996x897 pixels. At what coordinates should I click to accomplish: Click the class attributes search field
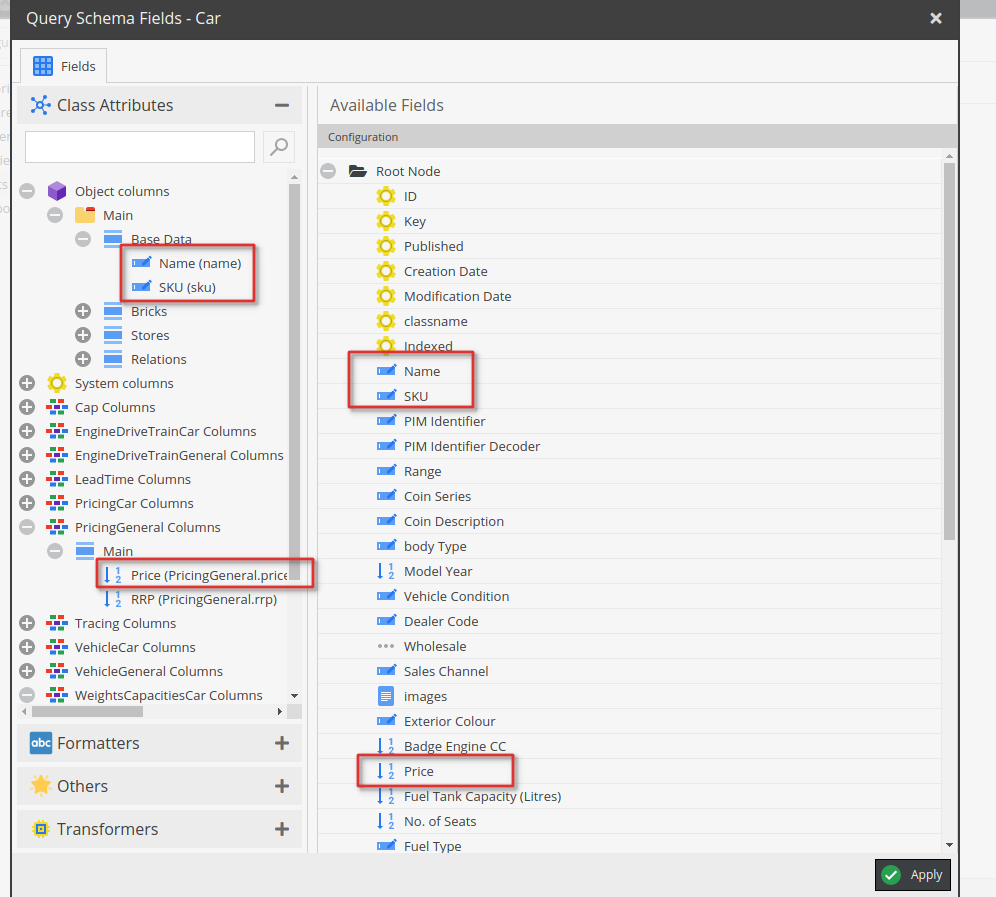(x=140, y=147)
